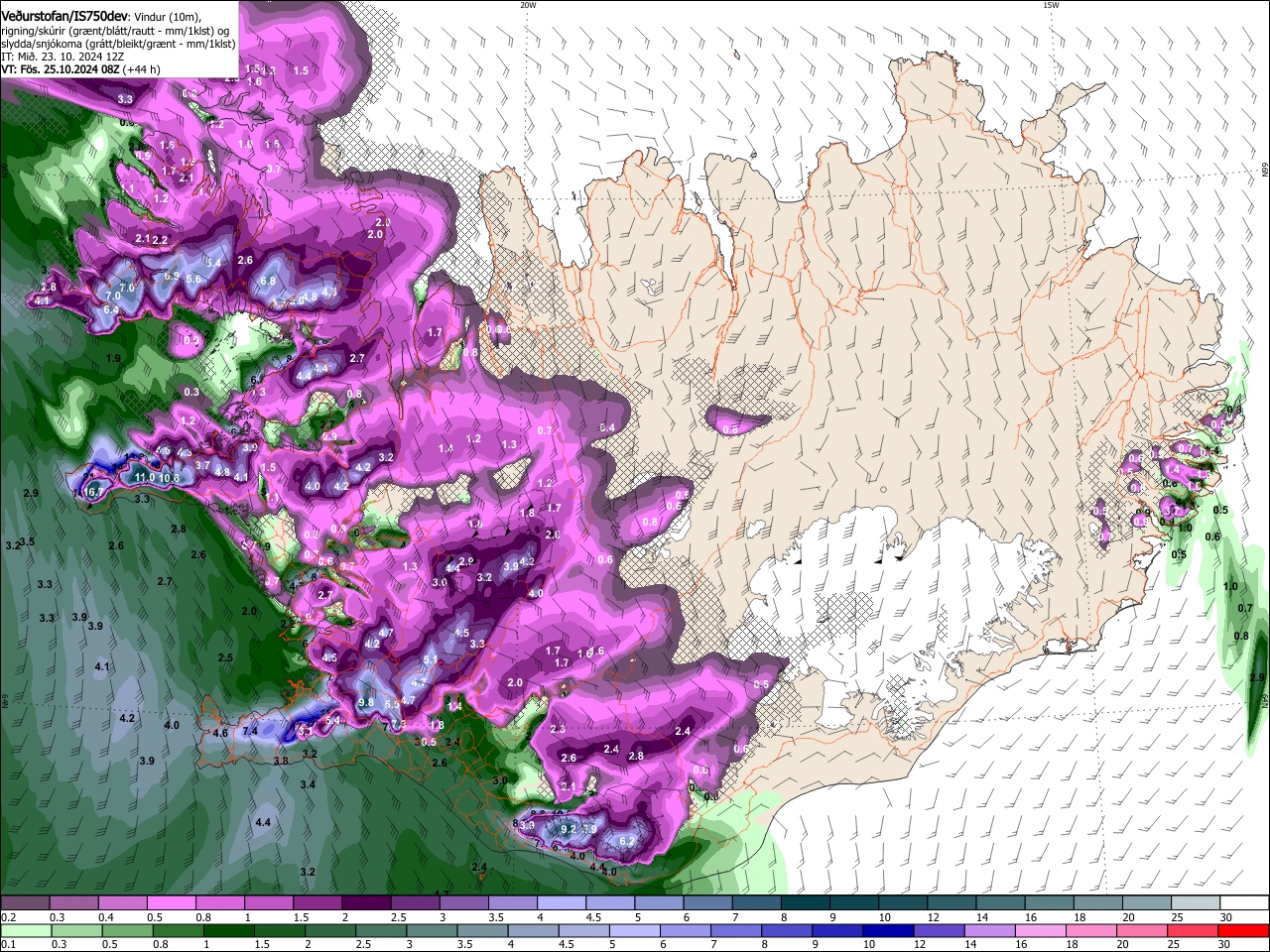Click the 12 label in the snow legend
Image resolution: width=1270 pixels, height=952 pixels.
point(934,917)
